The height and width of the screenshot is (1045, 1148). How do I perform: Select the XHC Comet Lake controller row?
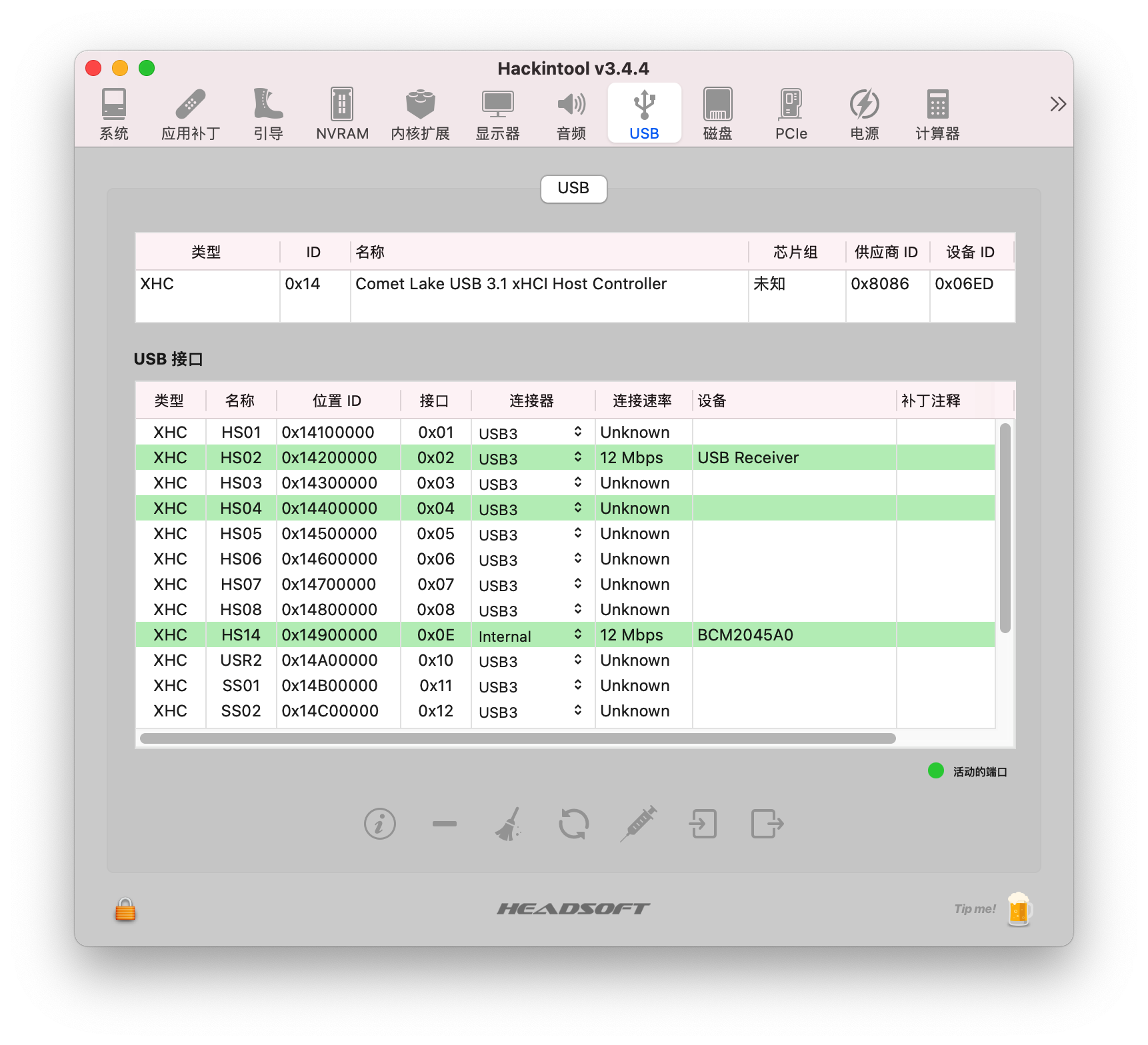[x=575, y=284]
